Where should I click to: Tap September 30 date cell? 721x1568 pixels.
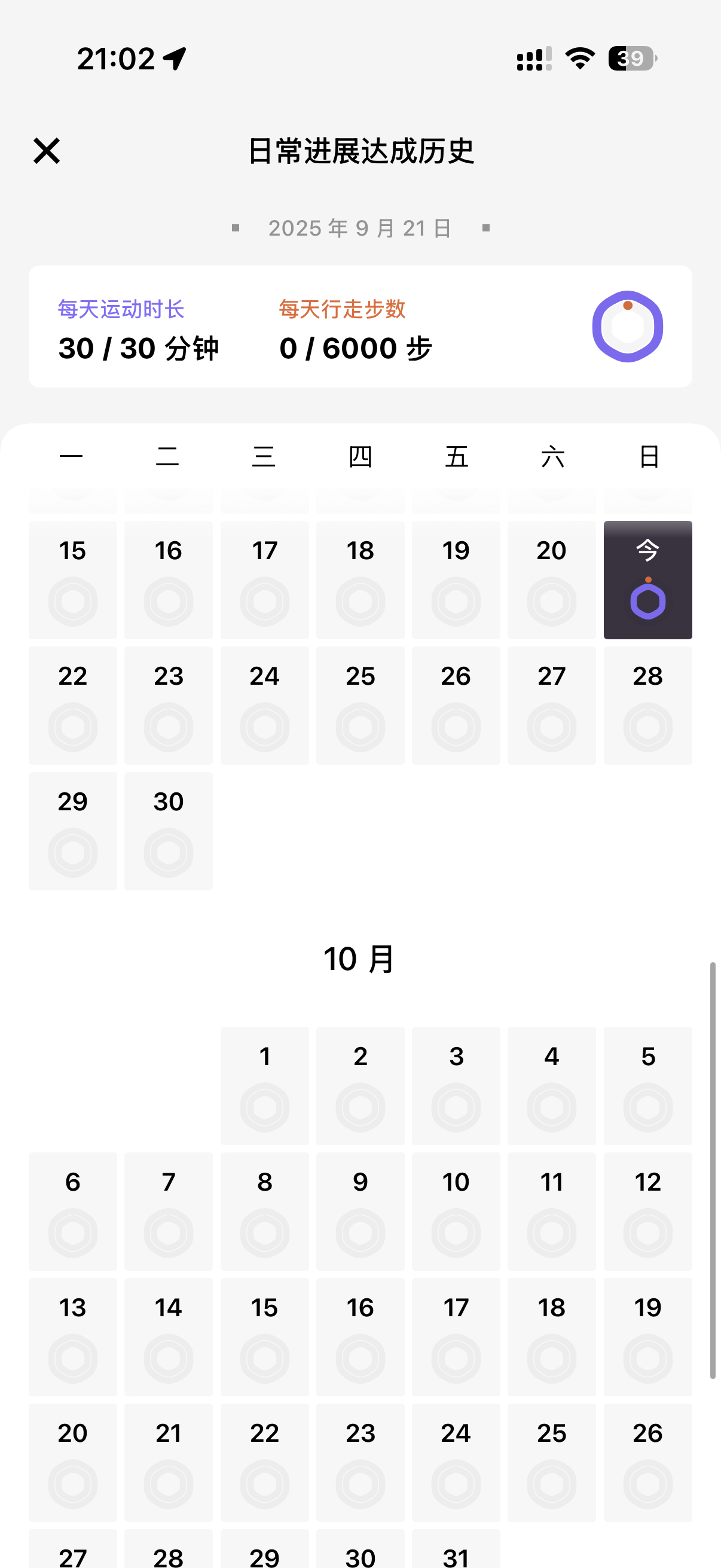[x=169, y=831]
